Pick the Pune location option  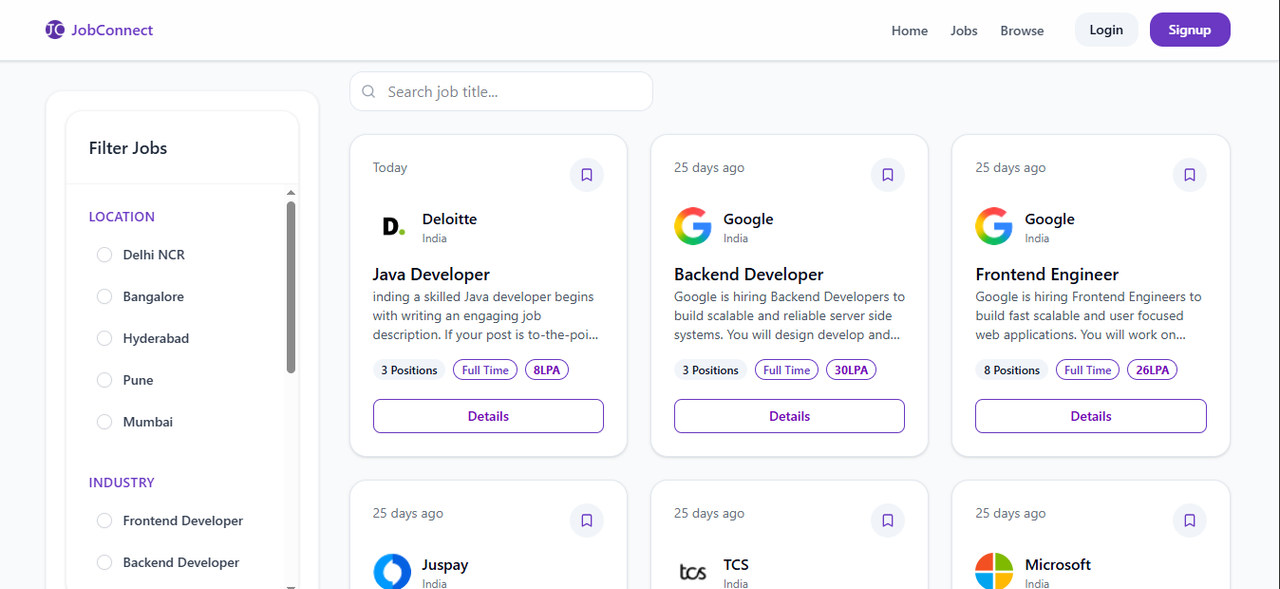pyautogui.click(x=104, y=380)
